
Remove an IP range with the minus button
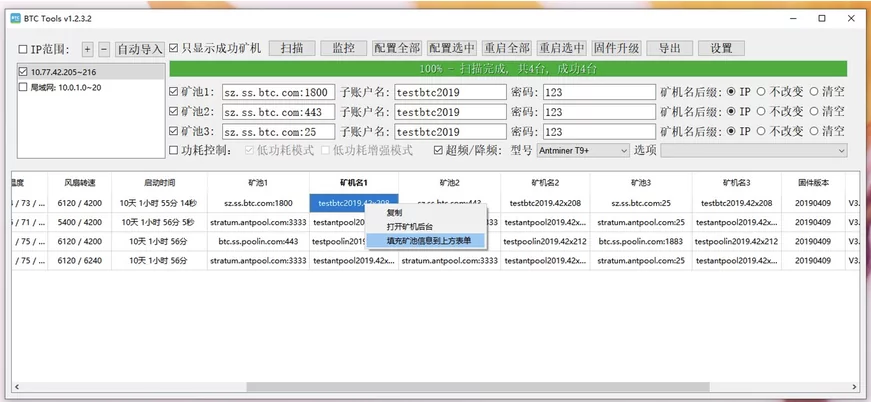point(104,49)
